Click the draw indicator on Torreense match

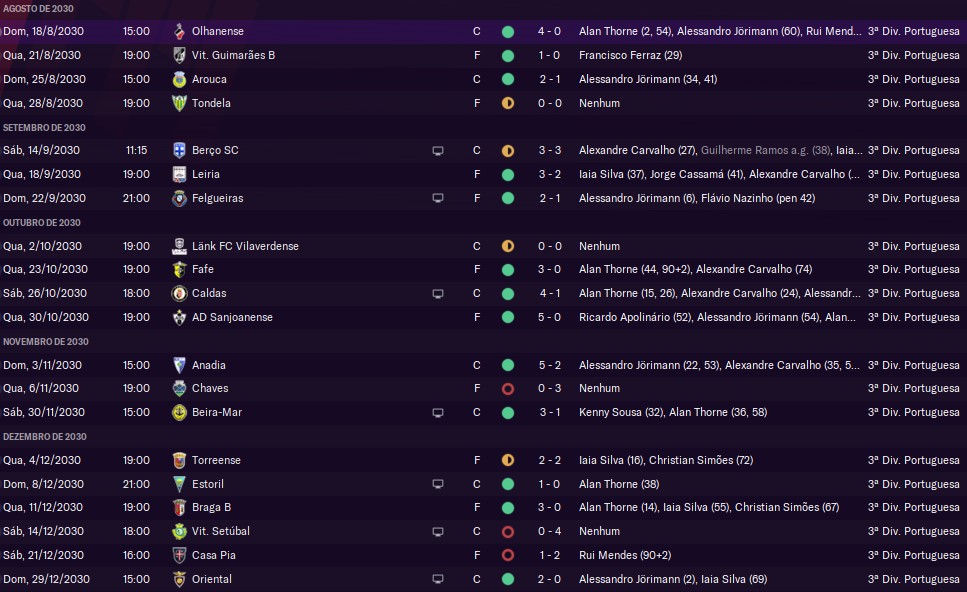pyautogui.click(x=508, y=460)
